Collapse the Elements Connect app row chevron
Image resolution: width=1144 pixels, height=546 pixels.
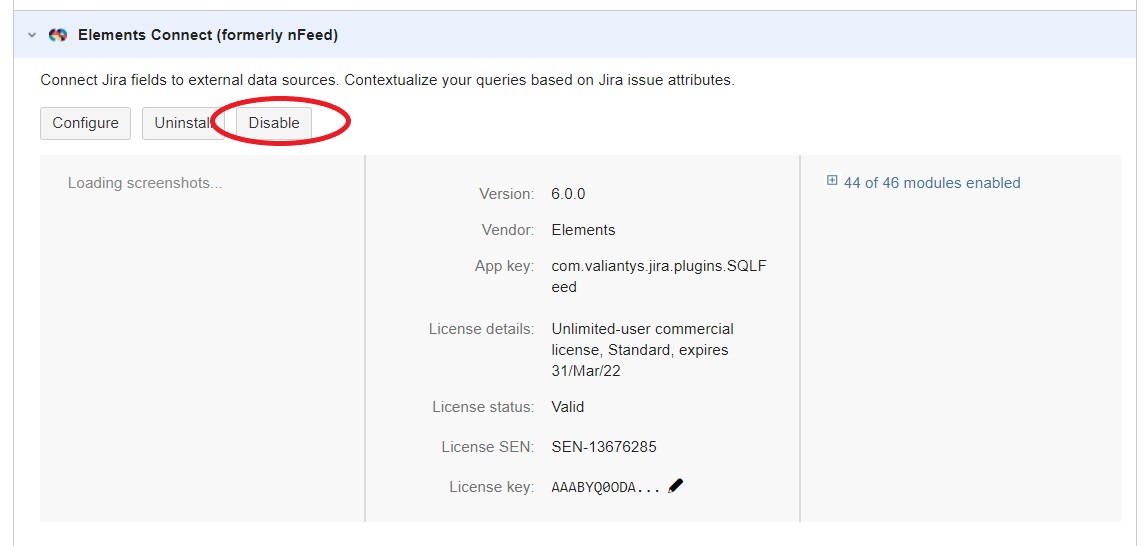click(x=32, y=35)
